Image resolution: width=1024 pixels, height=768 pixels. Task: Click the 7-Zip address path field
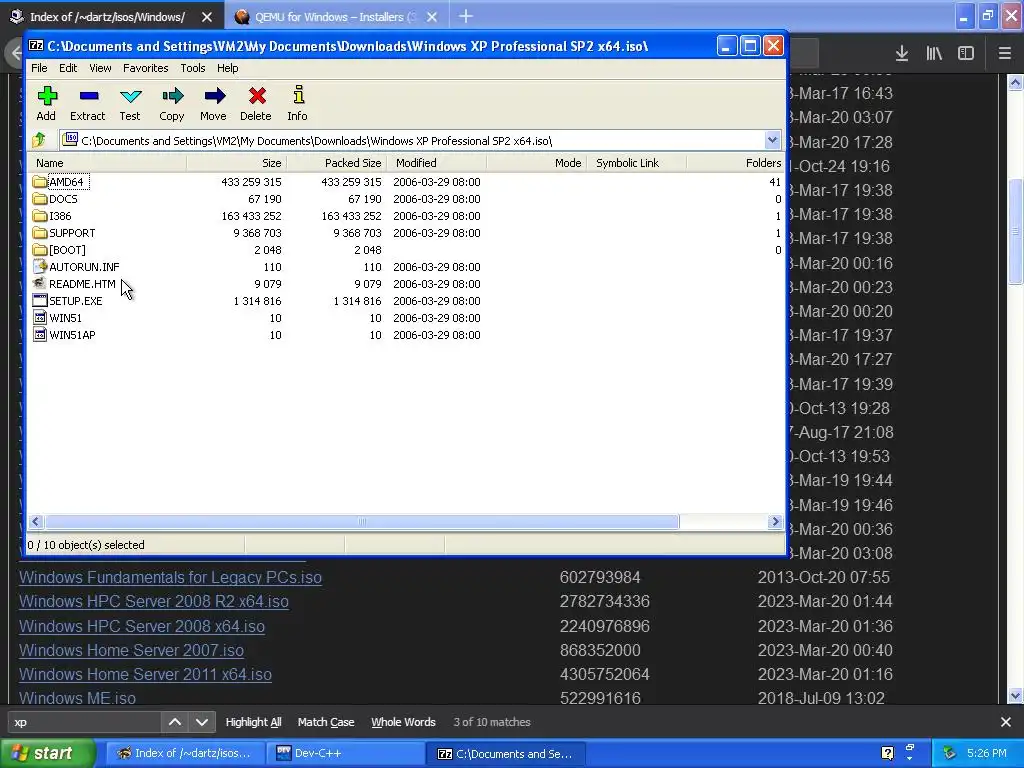413,140
